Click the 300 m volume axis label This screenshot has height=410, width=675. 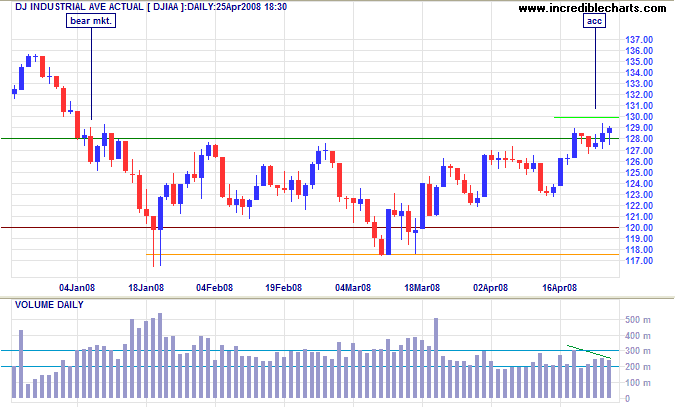[x=638, y=351]
